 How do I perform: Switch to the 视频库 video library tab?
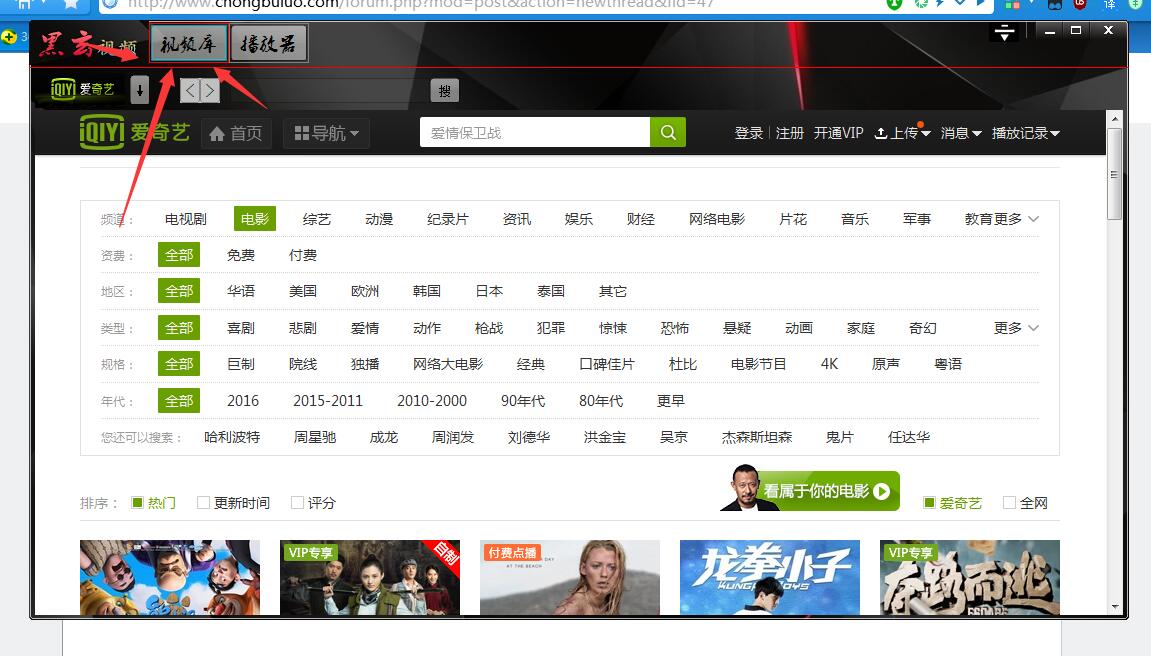click(x=189, y=44)
